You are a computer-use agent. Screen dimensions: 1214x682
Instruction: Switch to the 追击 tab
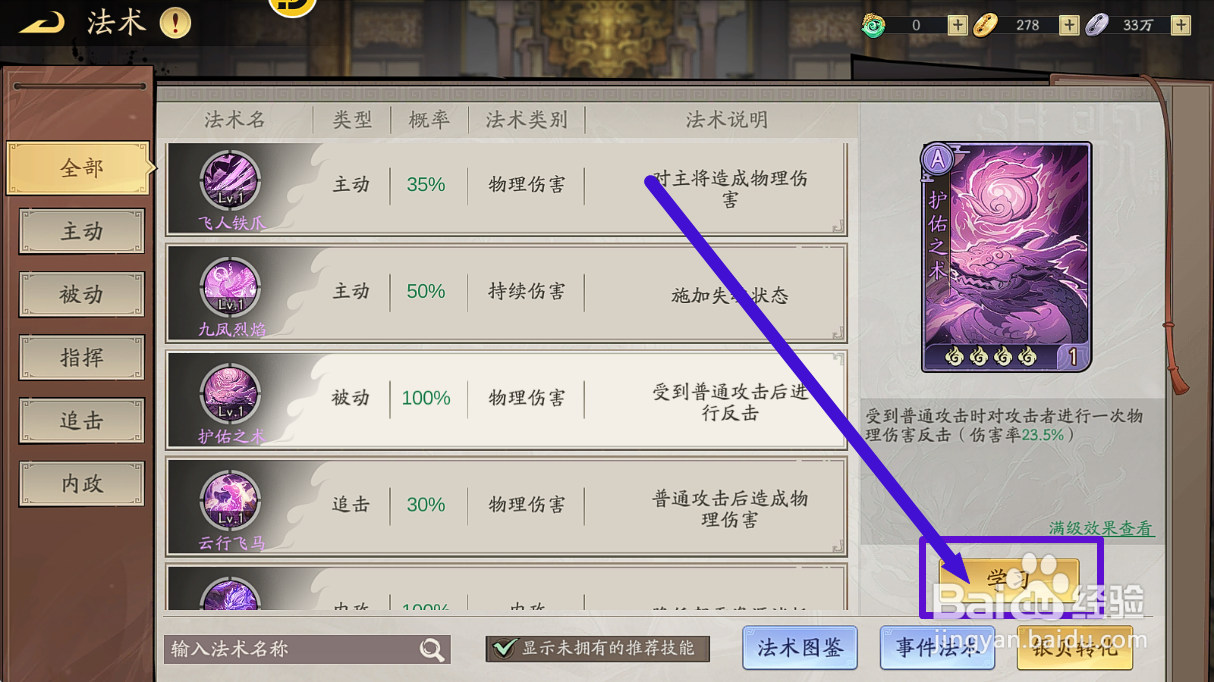[x=82, y=420]
